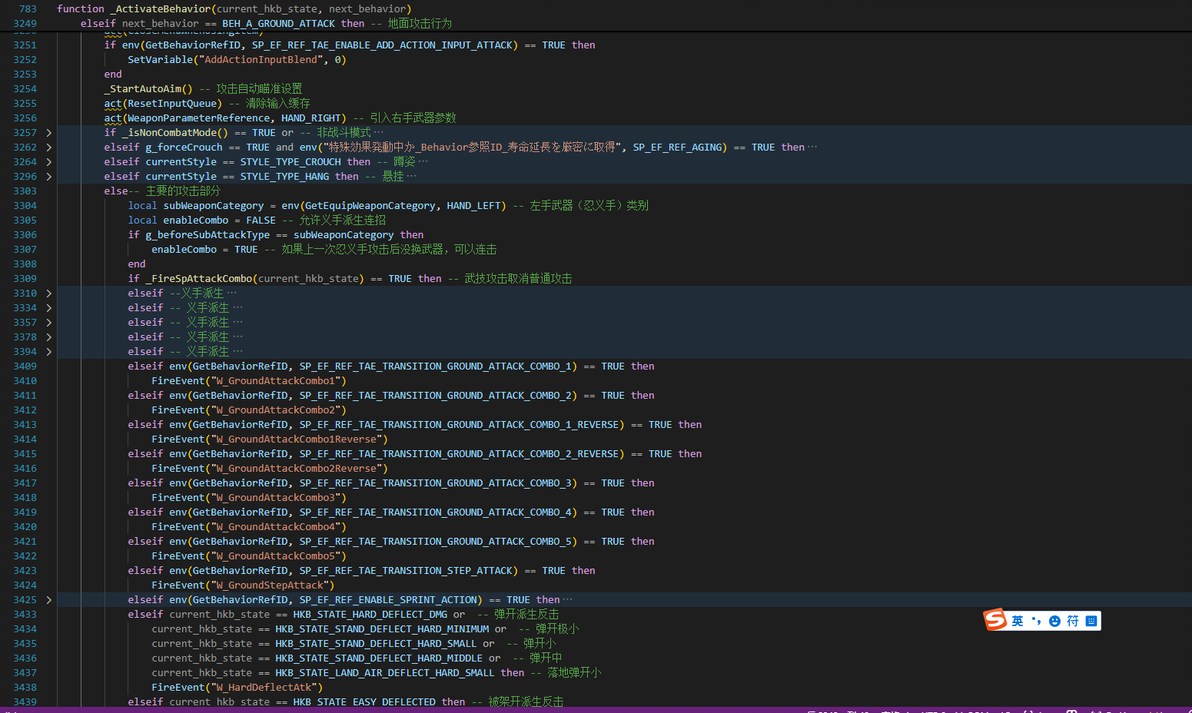
Task: Open the 符 symbols panel on the IME bar
Action: [x=1073, y=621]
